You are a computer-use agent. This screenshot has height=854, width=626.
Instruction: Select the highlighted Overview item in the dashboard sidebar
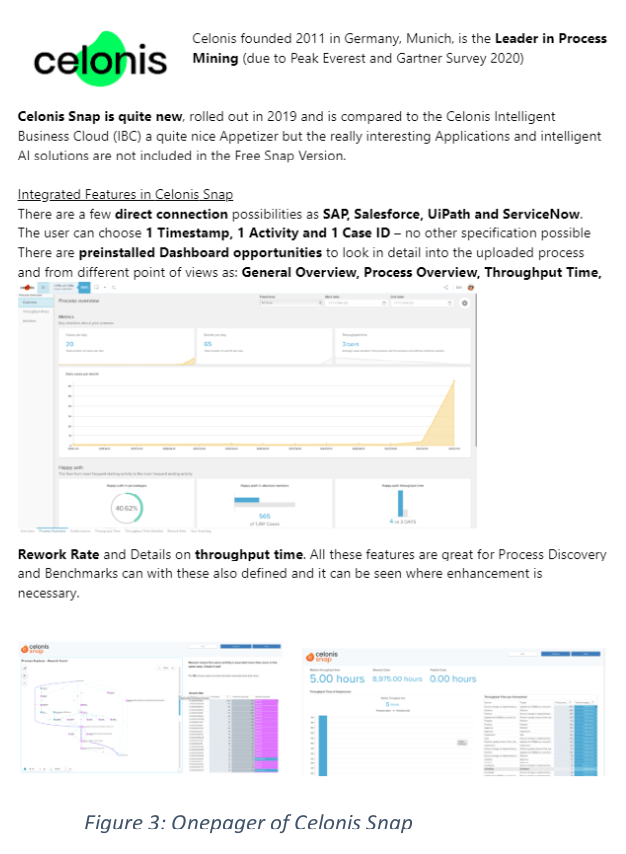pyautogui.click(x=36, y=302)
